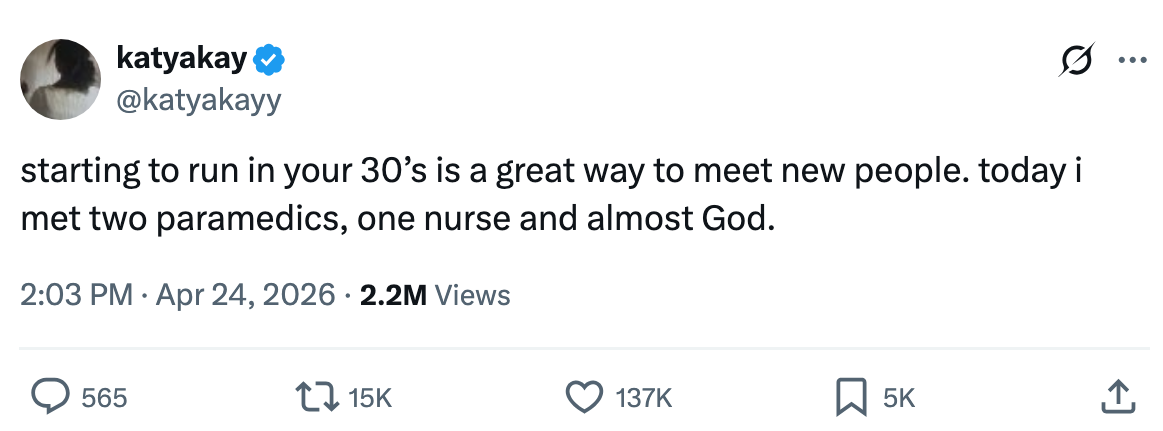The image size is (1163, 431).
Task: Open the three-dot more options menu
Action: [x=1133, y=60]
